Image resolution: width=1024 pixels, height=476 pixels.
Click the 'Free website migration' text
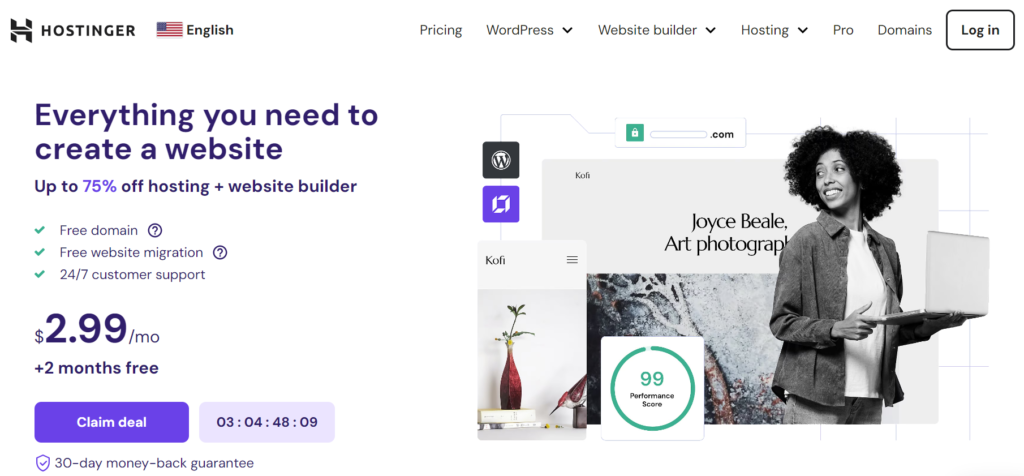(x=131, y=253)
